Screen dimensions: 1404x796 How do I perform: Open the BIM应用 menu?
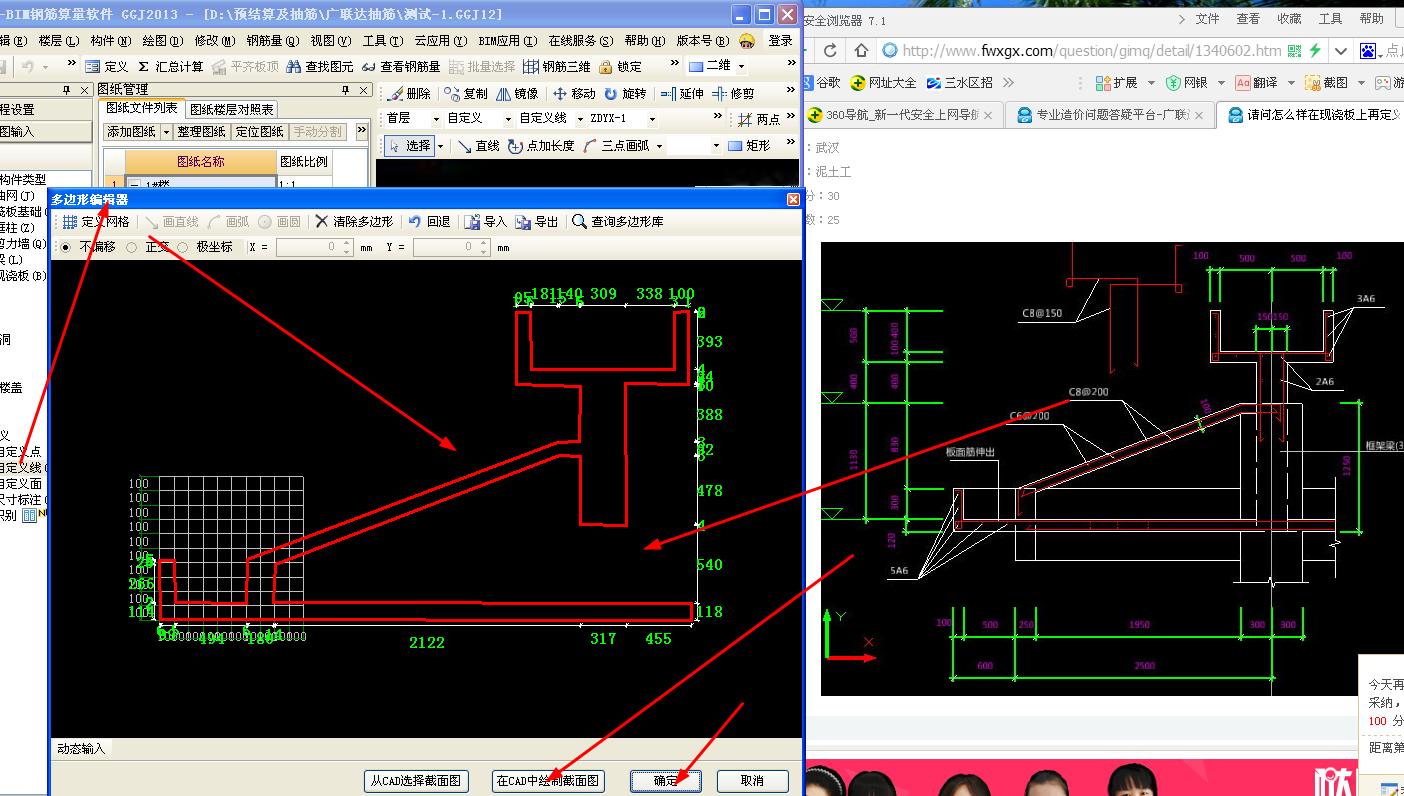click(508, 41)
